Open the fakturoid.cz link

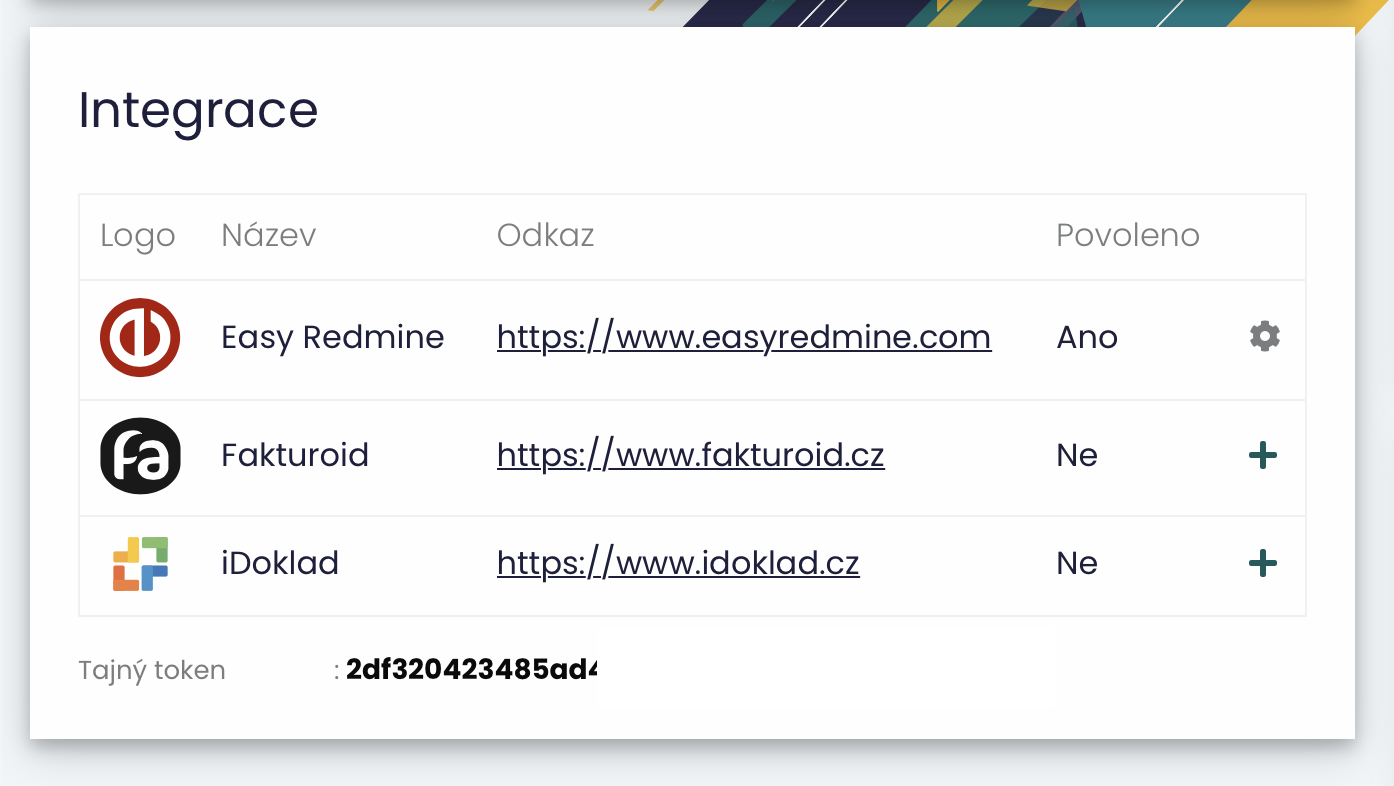click(x=691, y=456)
